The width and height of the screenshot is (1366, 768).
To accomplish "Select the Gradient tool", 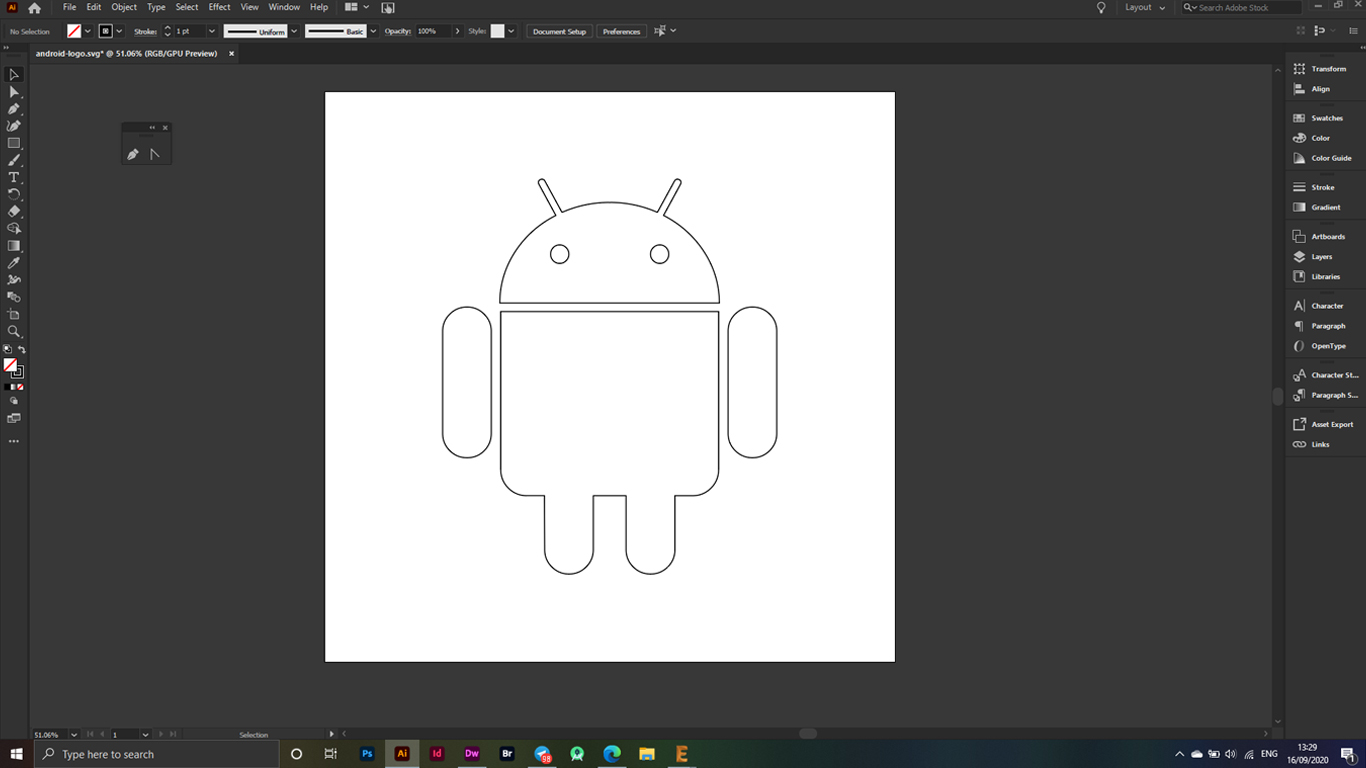I will [14, 246].
